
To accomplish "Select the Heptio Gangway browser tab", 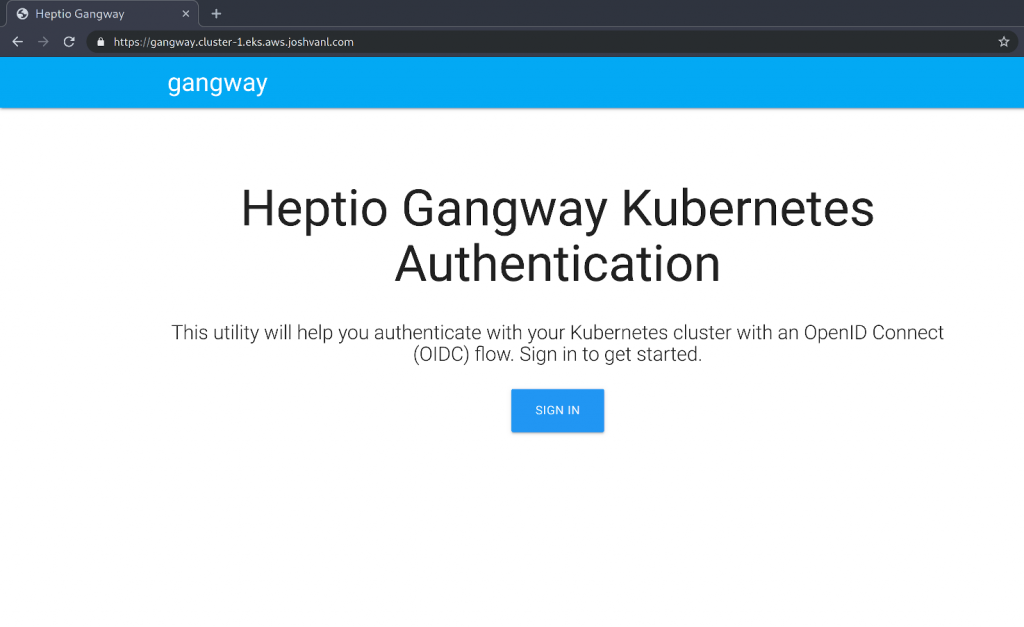I will (102, 14).
